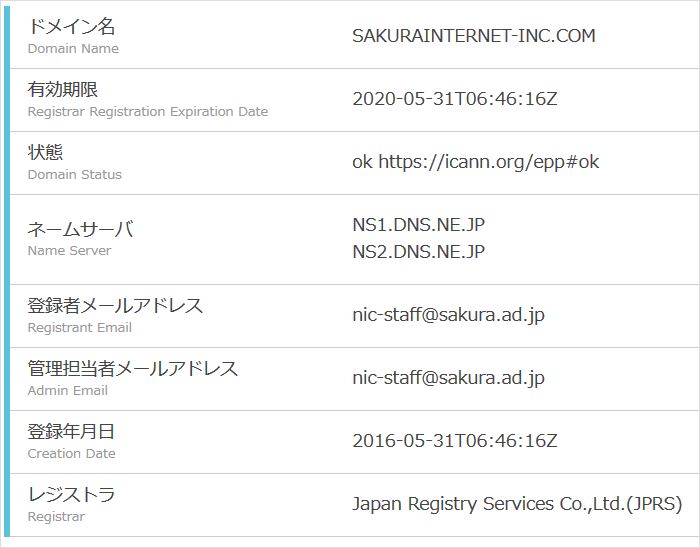Click the SAKURAINTERNET-INC.COM domain name value
The width and height of the screenshot is (700, 548).
click(x=473, y=36)
